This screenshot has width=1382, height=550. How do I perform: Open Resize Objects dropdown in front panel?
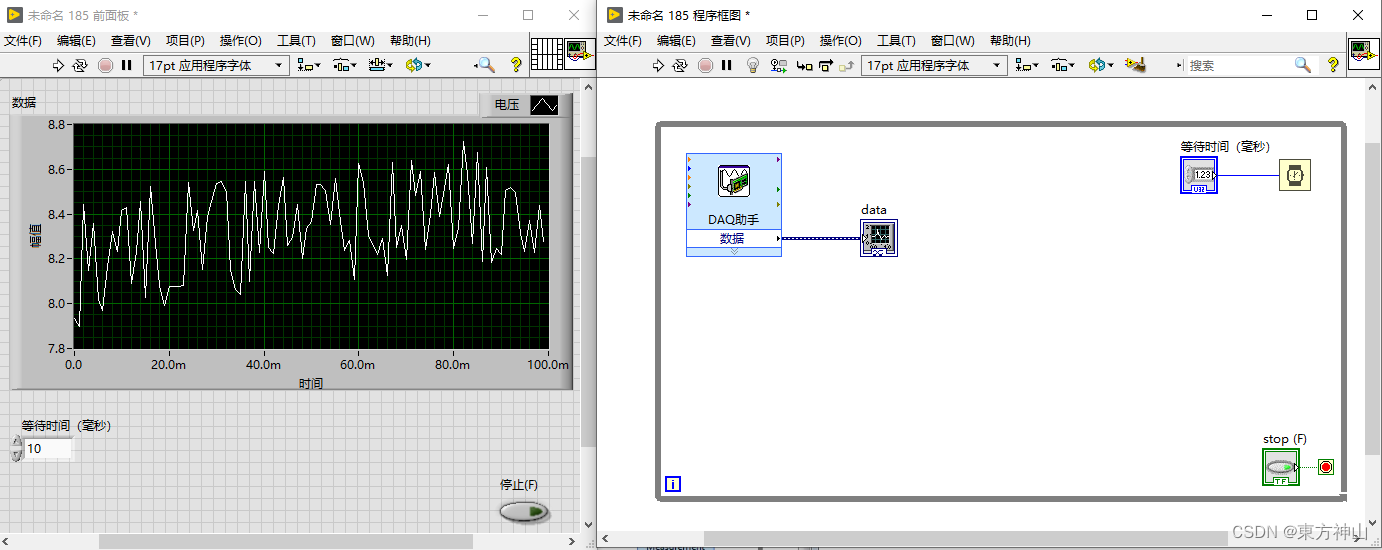point(380,65)
